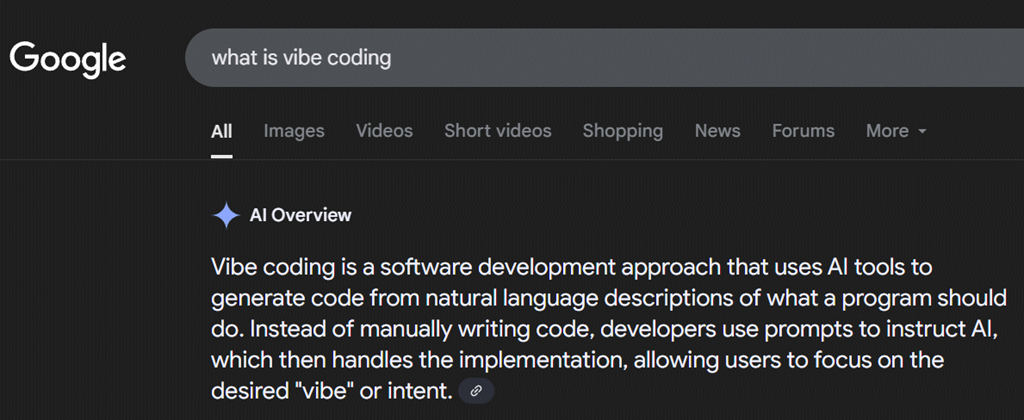Switch to the News tab

point(717,131)
